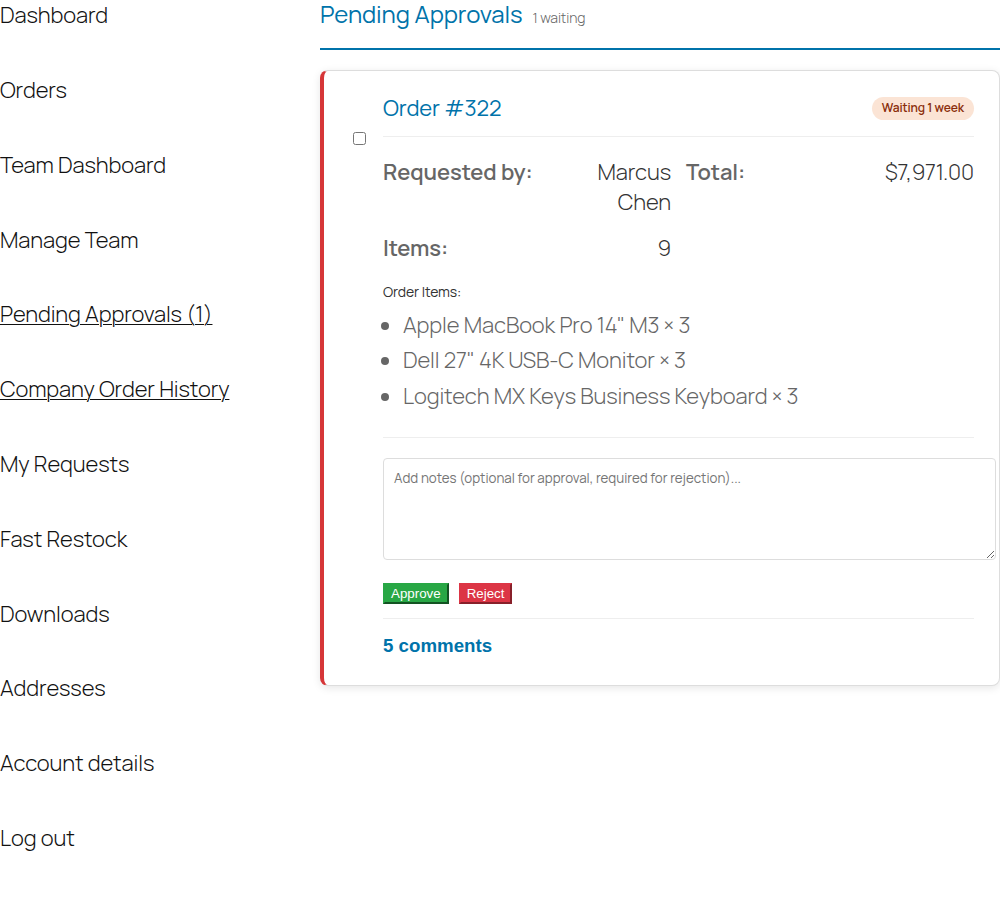Click requester name Marcus Chen
1000x919 pixels.
click(634, 187)
